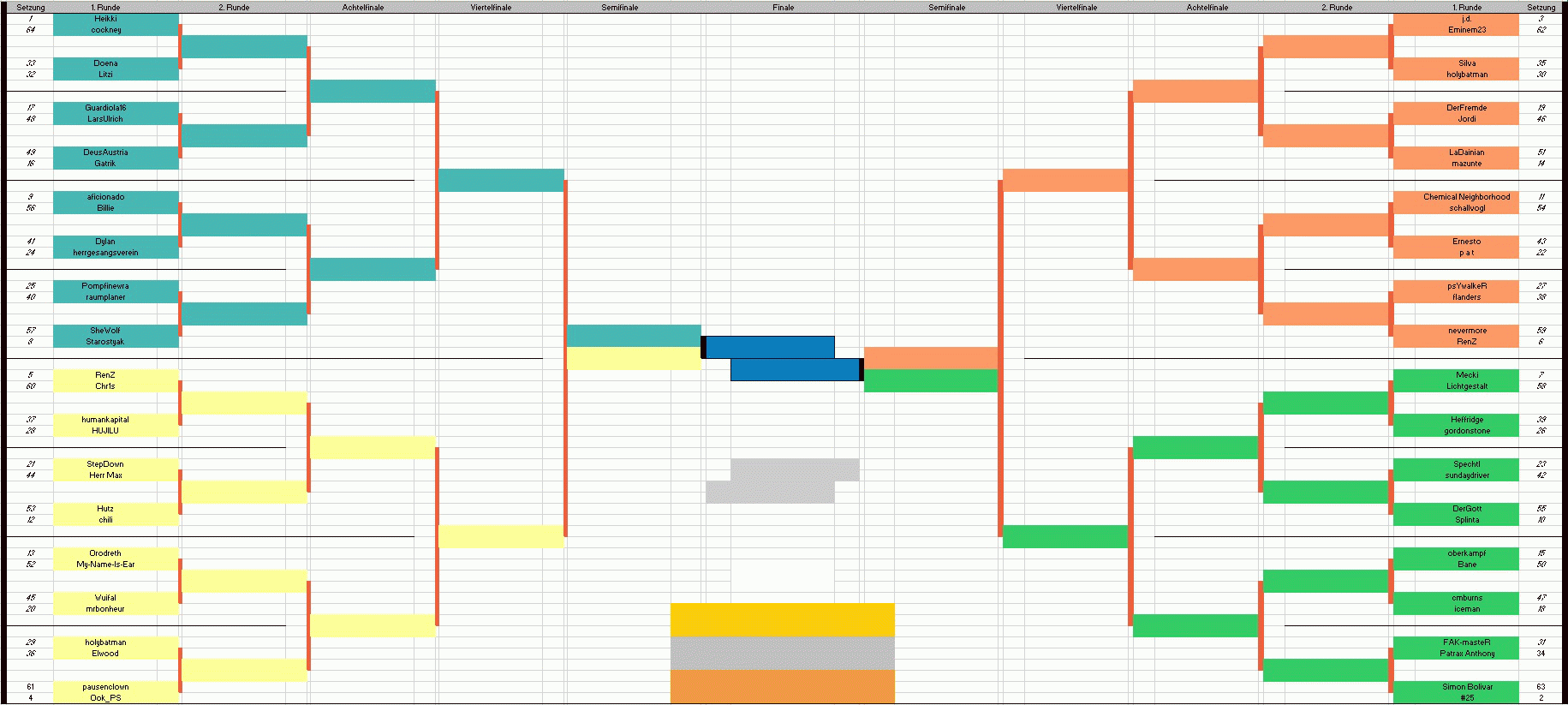
Task: Click the 'sundaydriver' entry
Action: click(x=1456, y=475)
